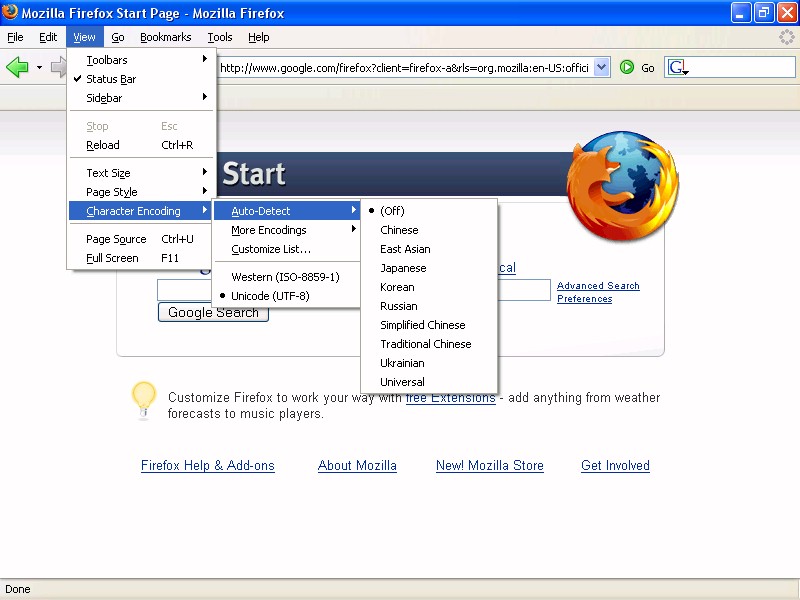This screenshot has height=600, width=800.
Task: Open the Advanced Search link
Action: pyautogui.click(x=598, y=286)
